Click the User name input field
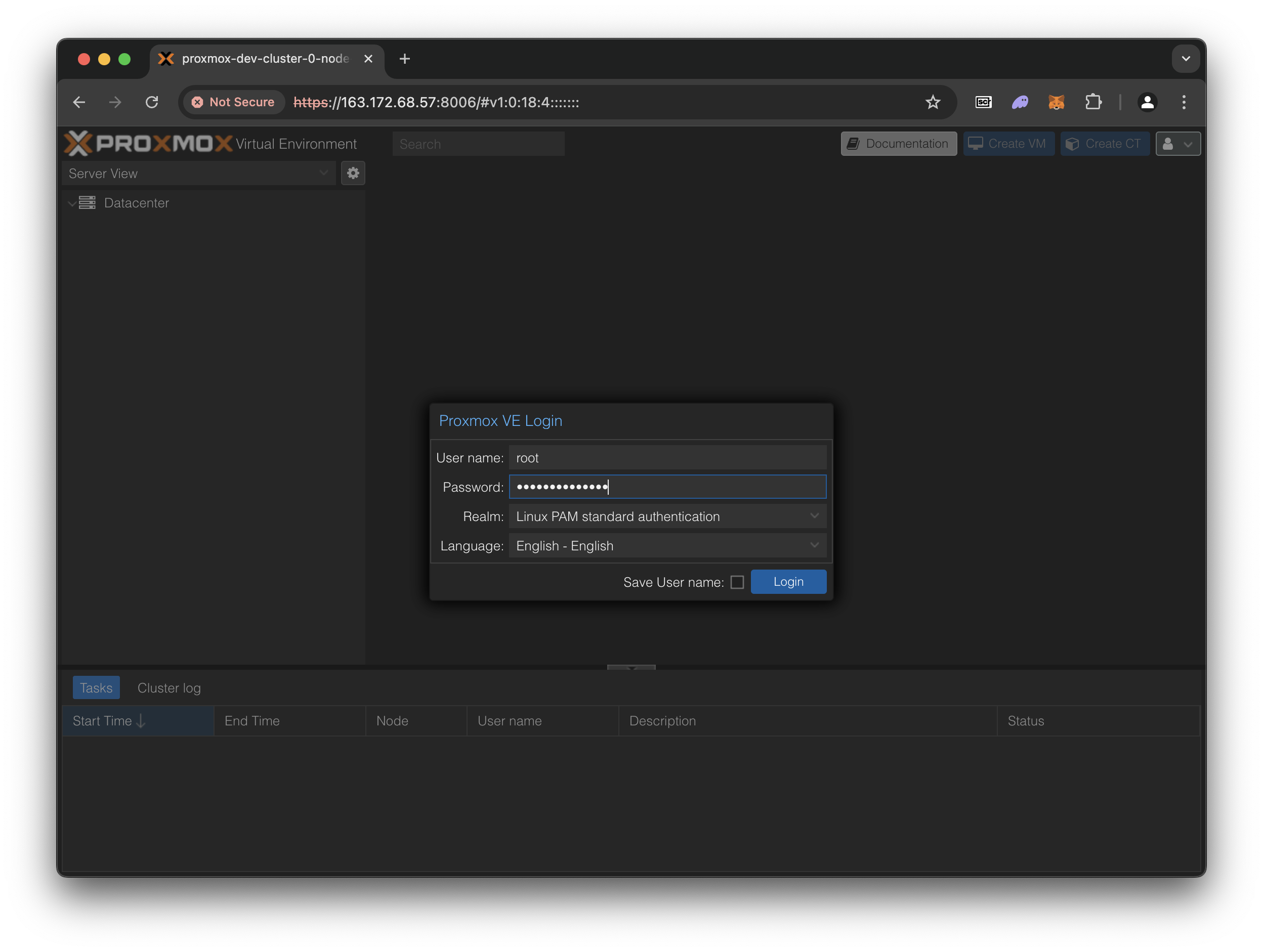This screenshot has width=1263, height=952. click(x=667, y=458)
